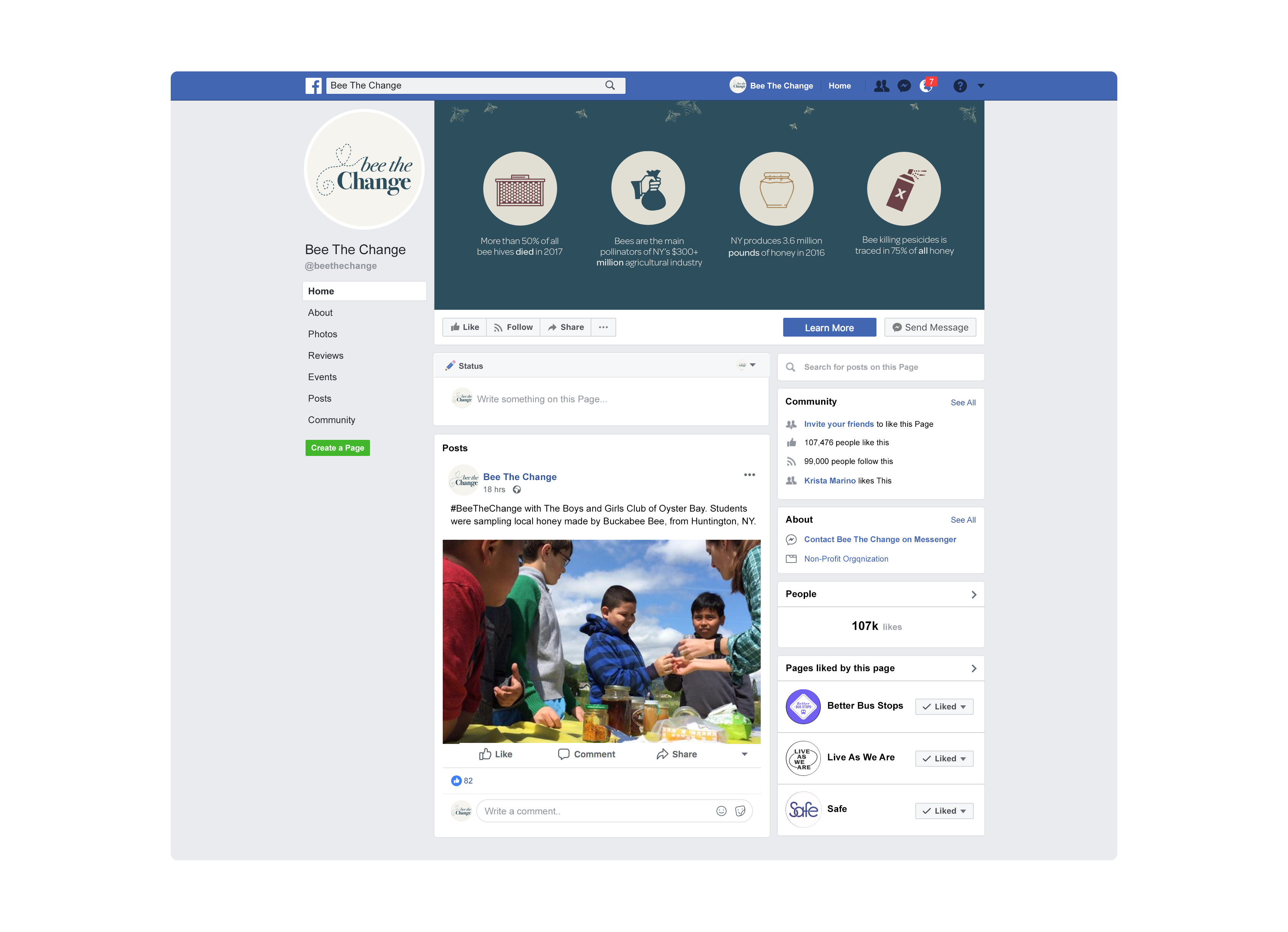Click Share button under cover photo
1288x932 pixels.
[566, 327]
